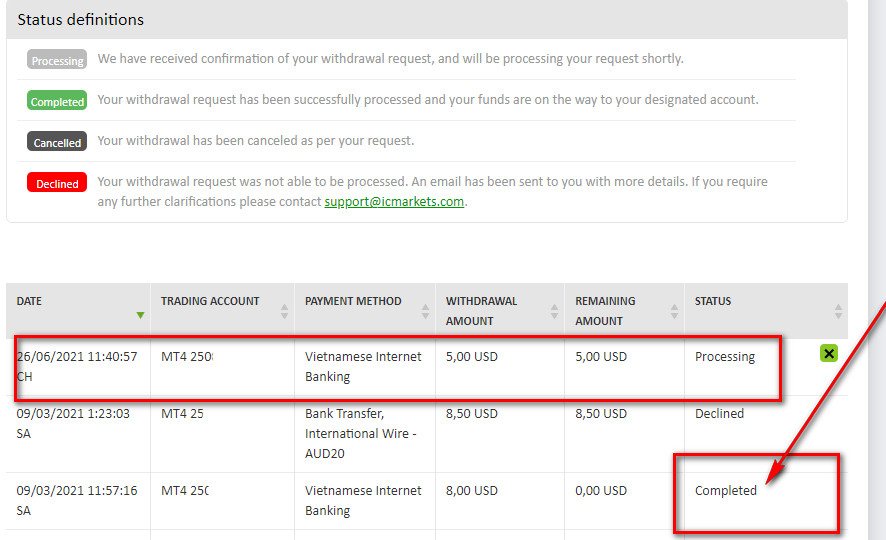Image resolution: width=886 pixels, height=540 pixels.
Task: Click the Trading Account column sort arrows
Action: (284, 311)
